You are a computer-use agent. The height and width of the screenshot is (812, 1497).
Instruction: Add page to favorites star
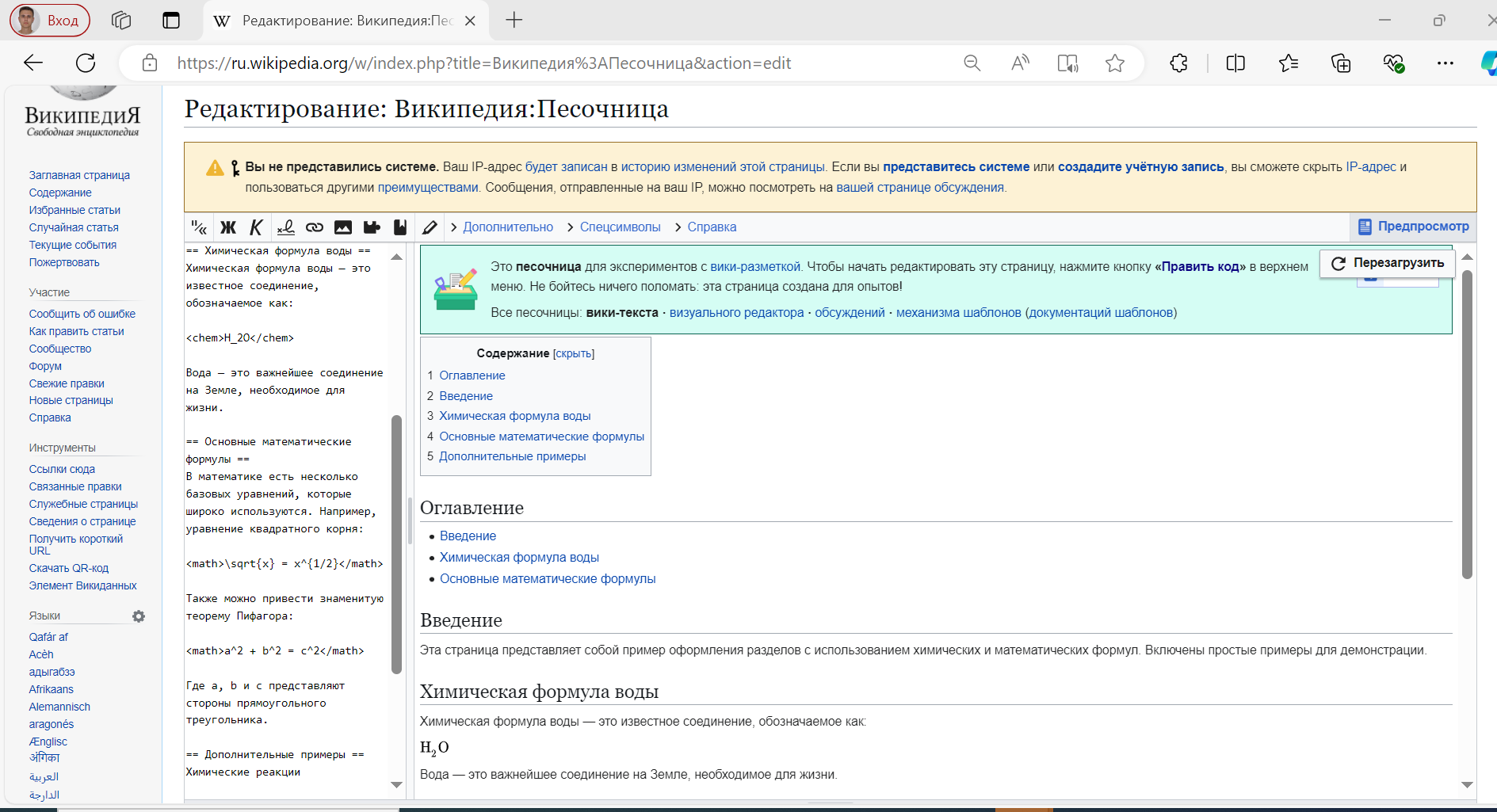tap(1115, 63)
